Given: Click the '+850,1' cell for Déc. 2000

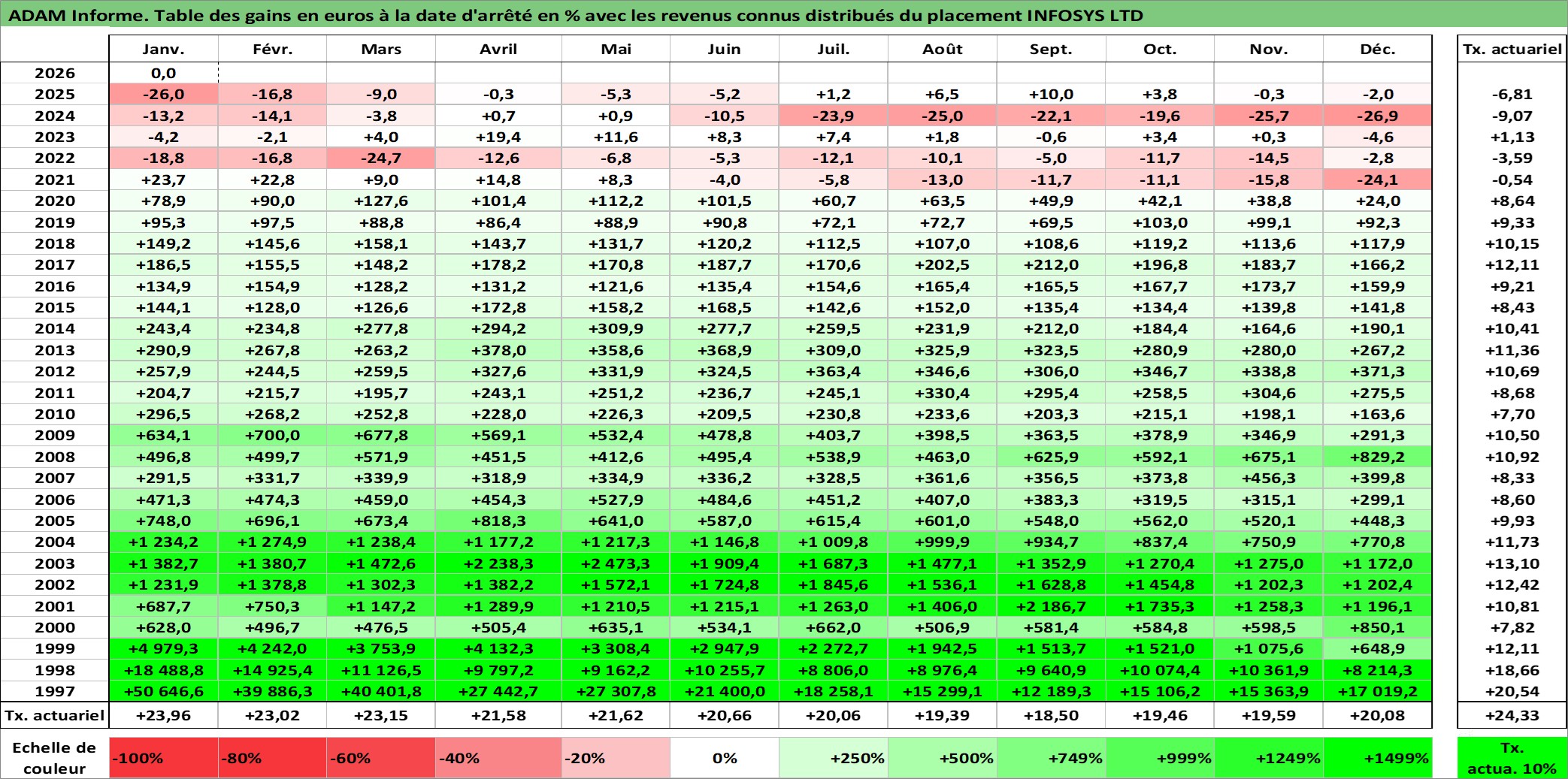Looking at the screenshot, I should tap(1378, 628).
